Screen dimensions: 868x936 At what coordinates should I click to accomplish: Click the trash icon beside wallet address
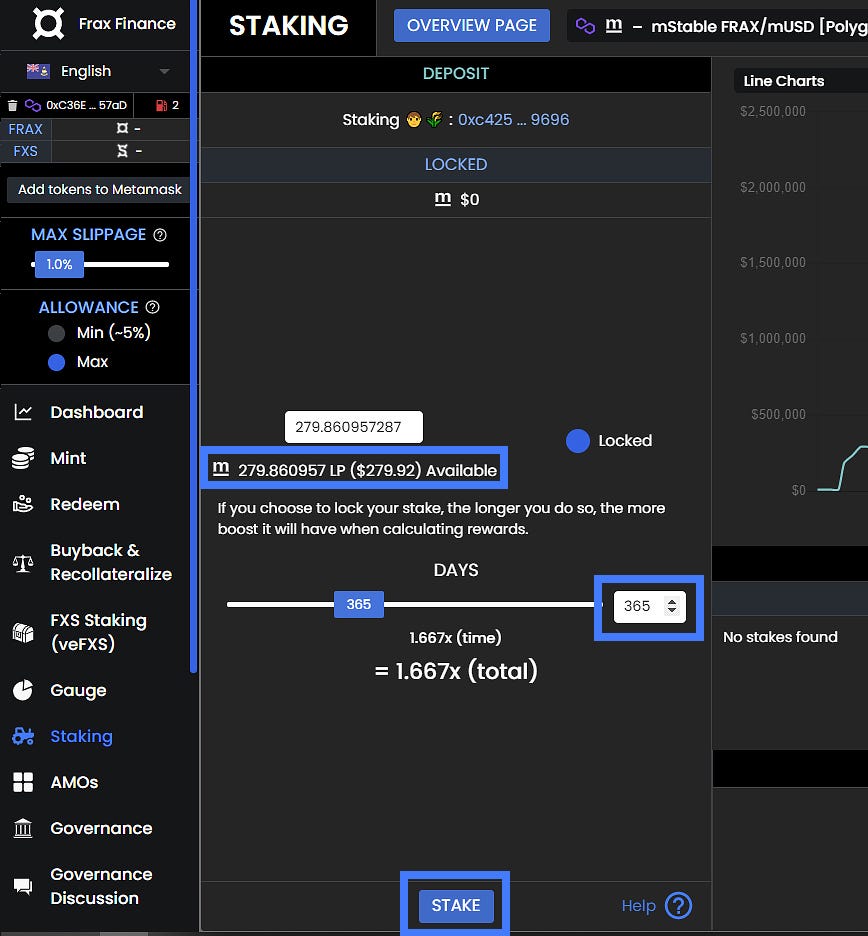[x=13, y=106]
